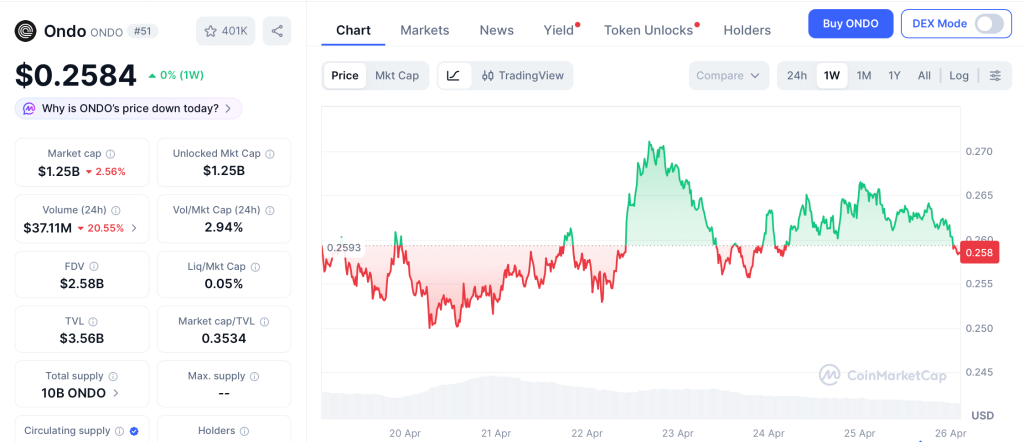The width and height of the screenshot is (1024, 442).
Task: Select the 1M time range
Action: [x=864, y=75]
